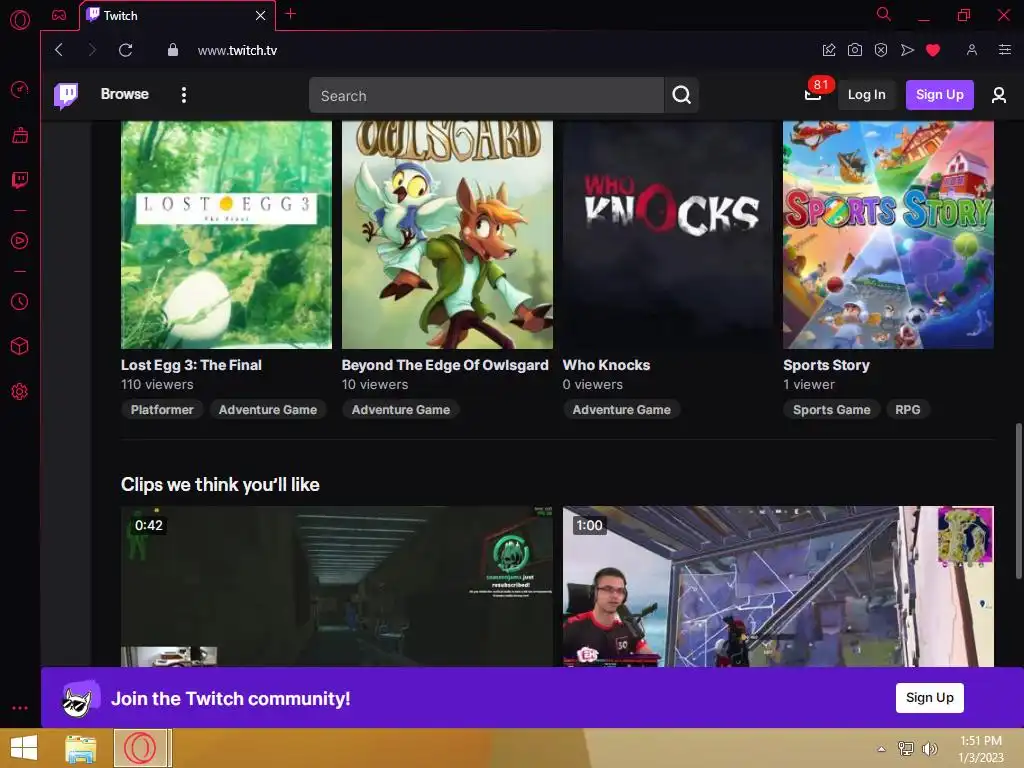
Task: Click Sign Up in the top navigation
Action: [940, 95]
